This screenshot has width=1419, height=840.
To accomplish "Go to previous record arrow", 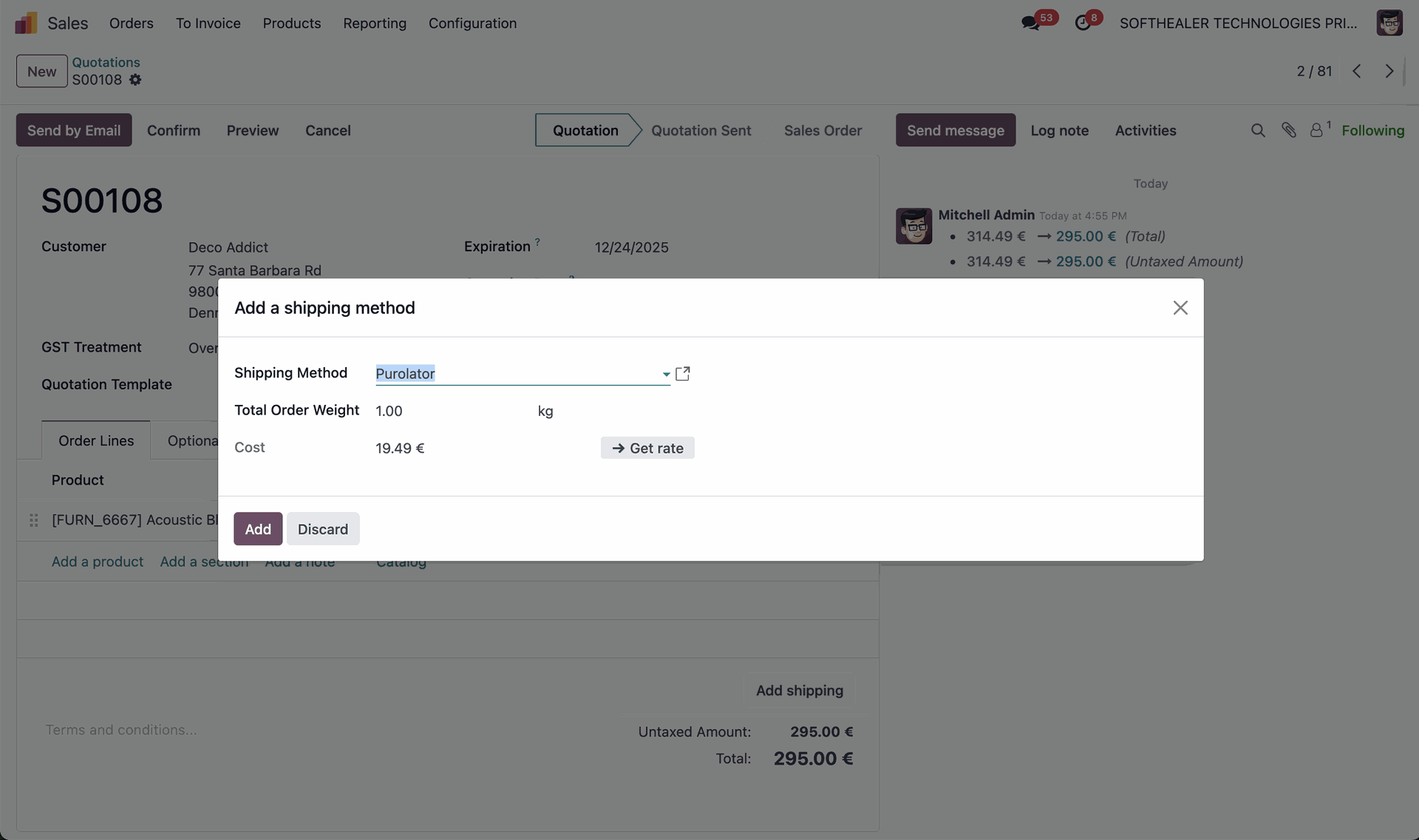I will (1357, 72).
